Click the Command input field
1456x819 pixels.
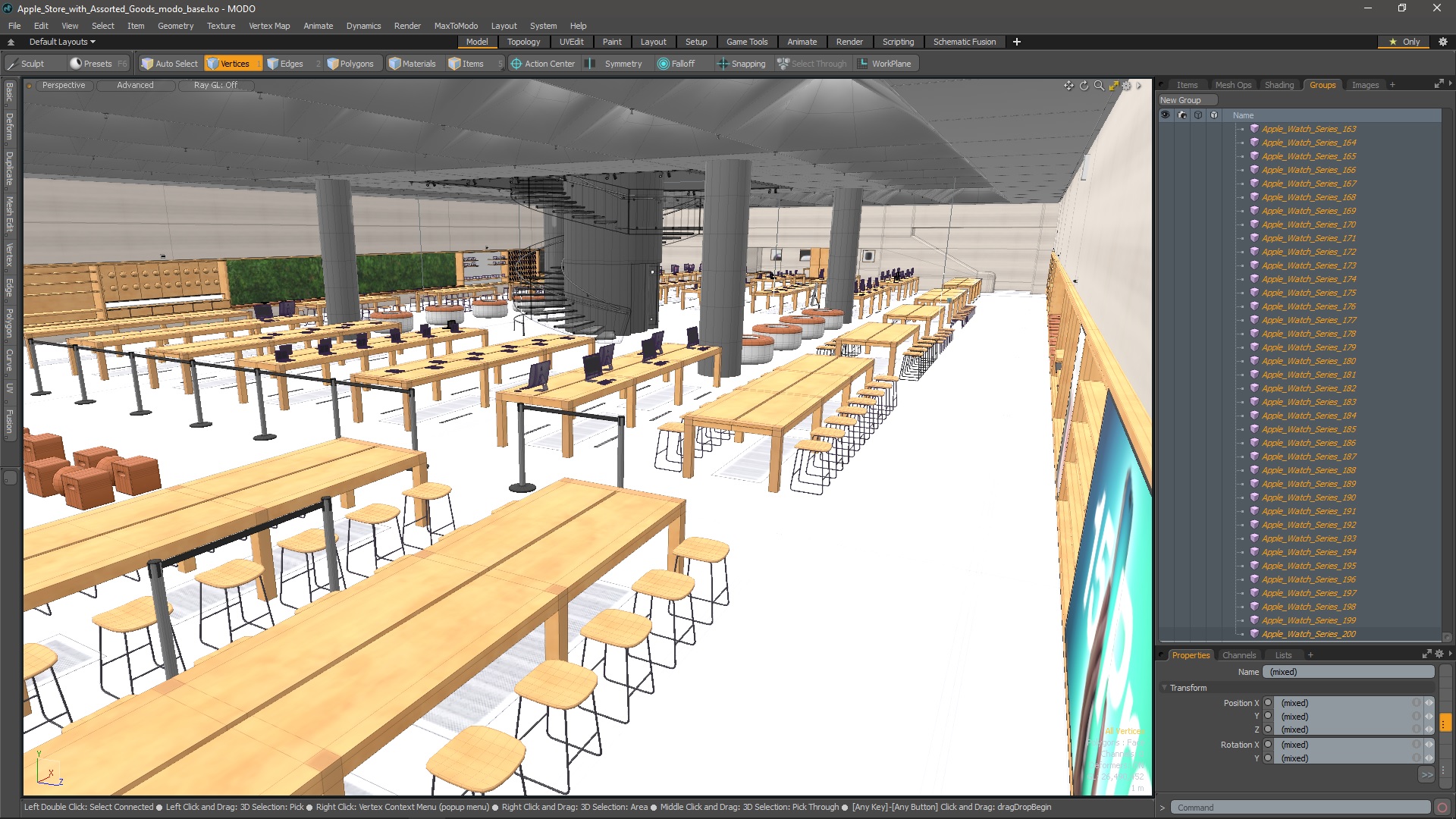pyautogui.click(x=1300, y=808)
